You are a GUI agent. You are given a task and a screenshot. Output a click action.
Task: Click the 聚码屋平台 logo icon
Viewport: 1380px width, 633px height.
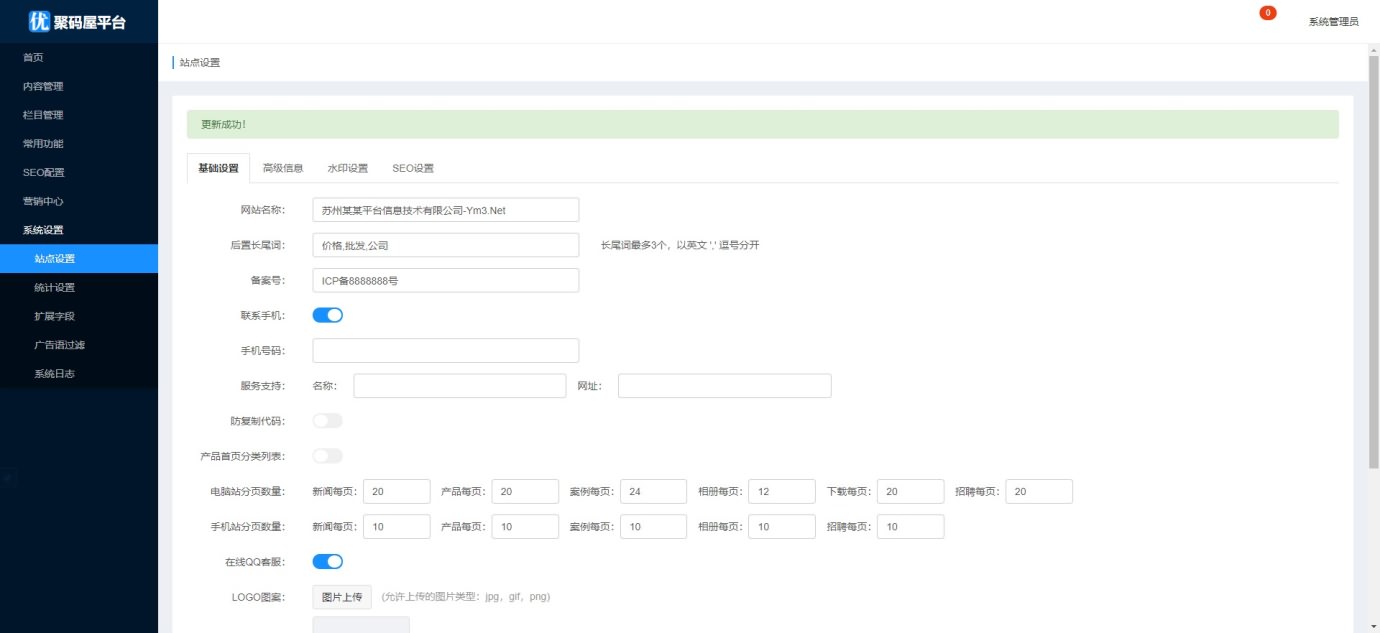[x=39, y=21]
